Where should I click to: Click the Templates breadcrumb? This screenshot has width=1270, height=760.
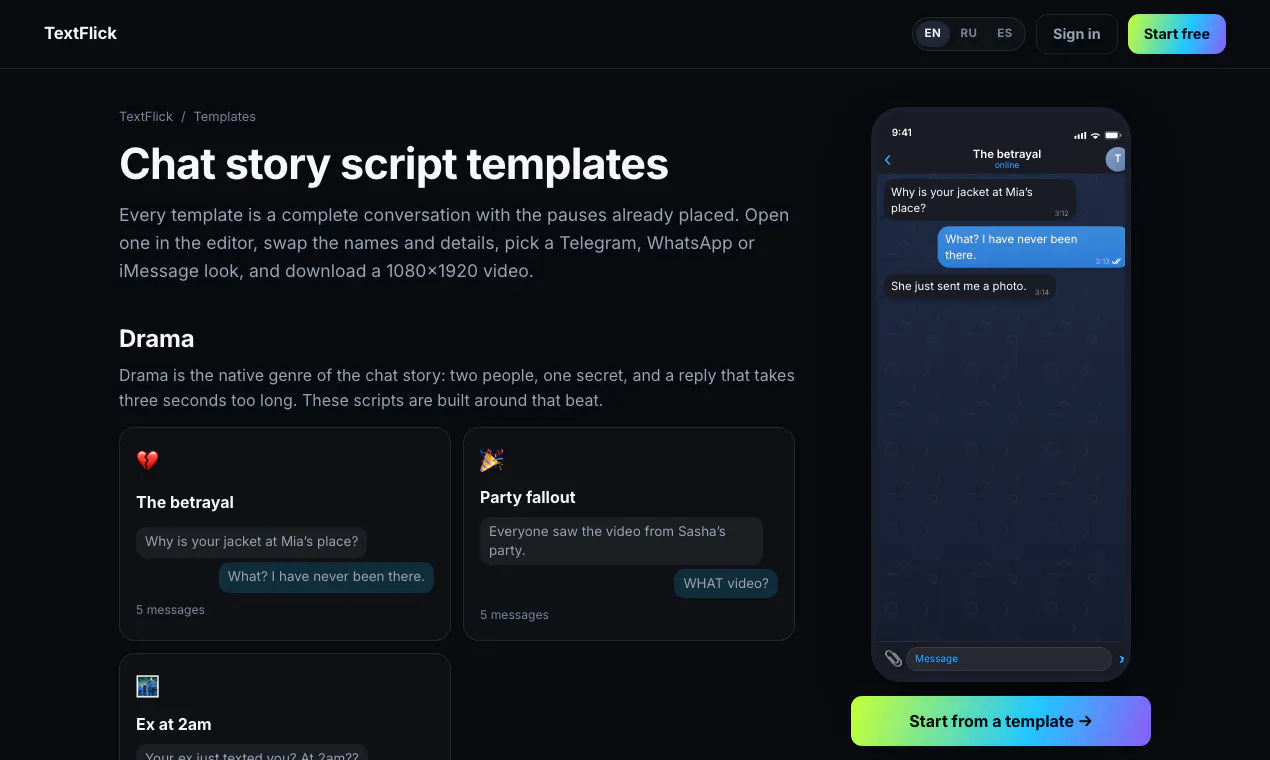224,116
